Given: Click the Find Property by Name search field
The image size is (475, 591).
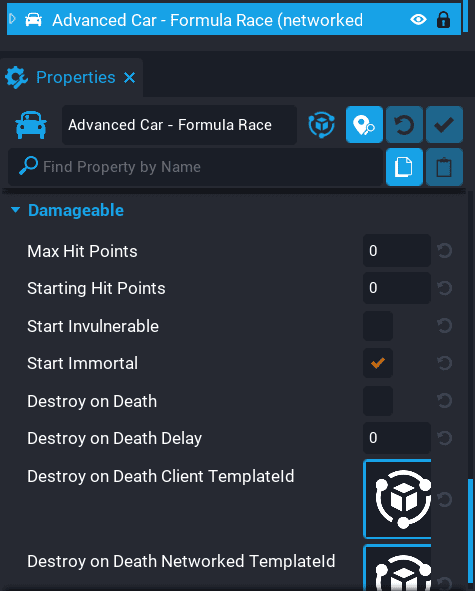Looking at the screenshot, I should click(195, 167).
